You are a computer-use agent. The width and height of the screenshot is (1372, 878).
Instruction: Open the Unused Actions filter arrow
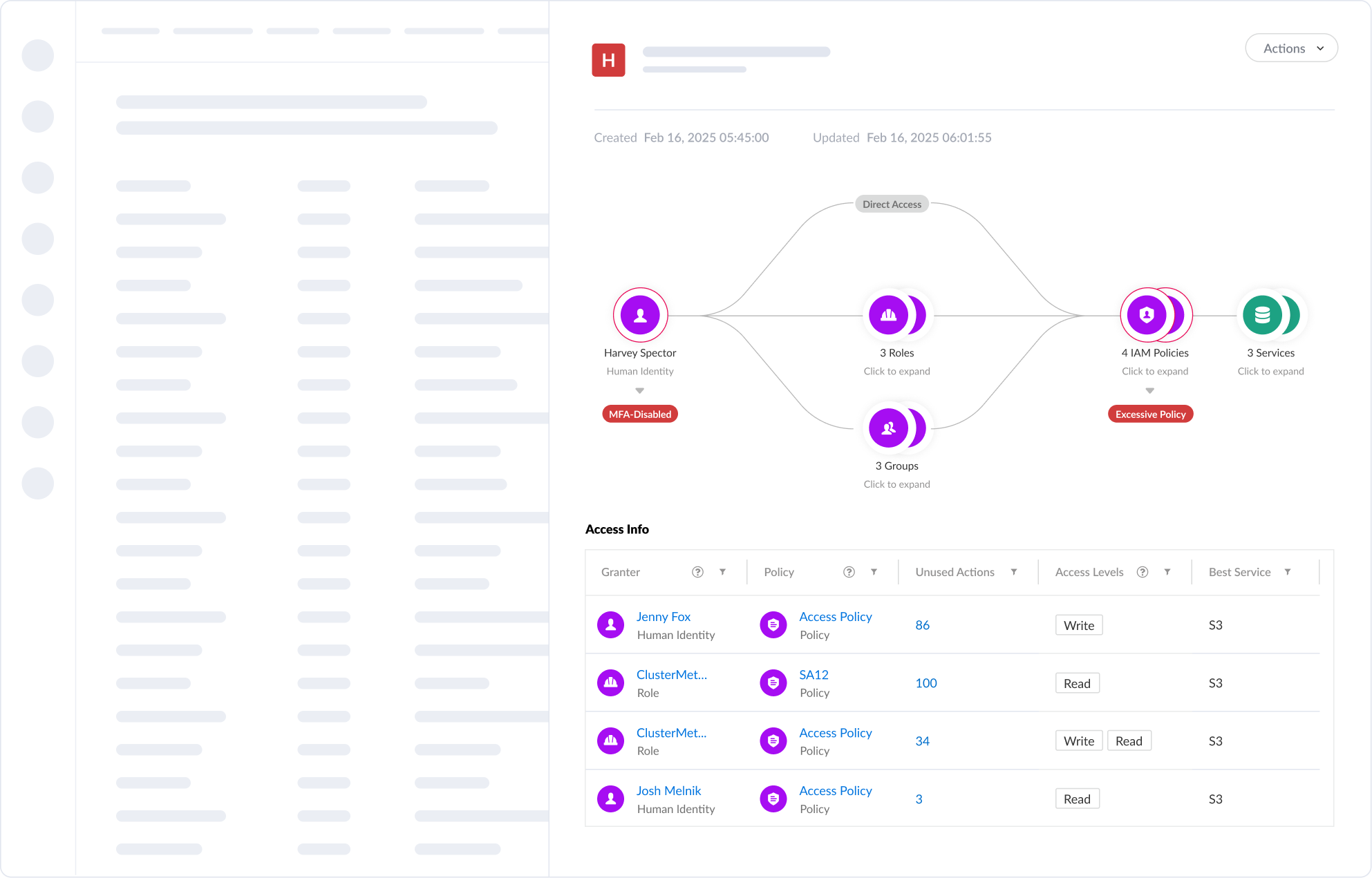tap(1014, 572)
